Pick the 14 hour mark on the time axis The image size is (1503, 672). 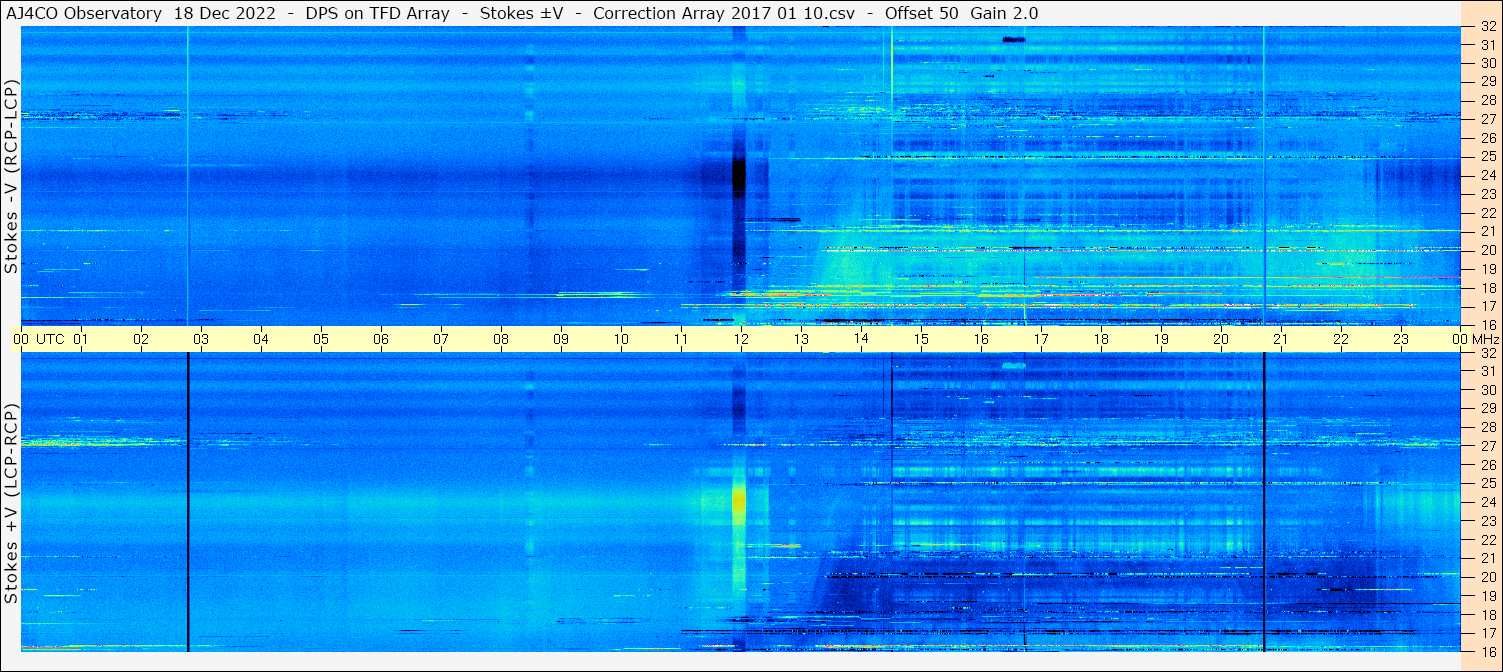[x=861, y=339]
